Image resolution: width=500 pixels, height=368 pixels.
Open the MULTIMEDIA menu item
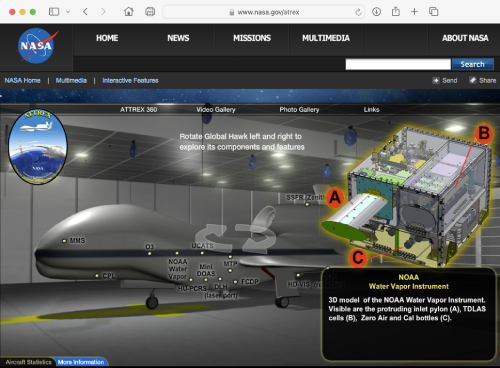pos(326,38)
